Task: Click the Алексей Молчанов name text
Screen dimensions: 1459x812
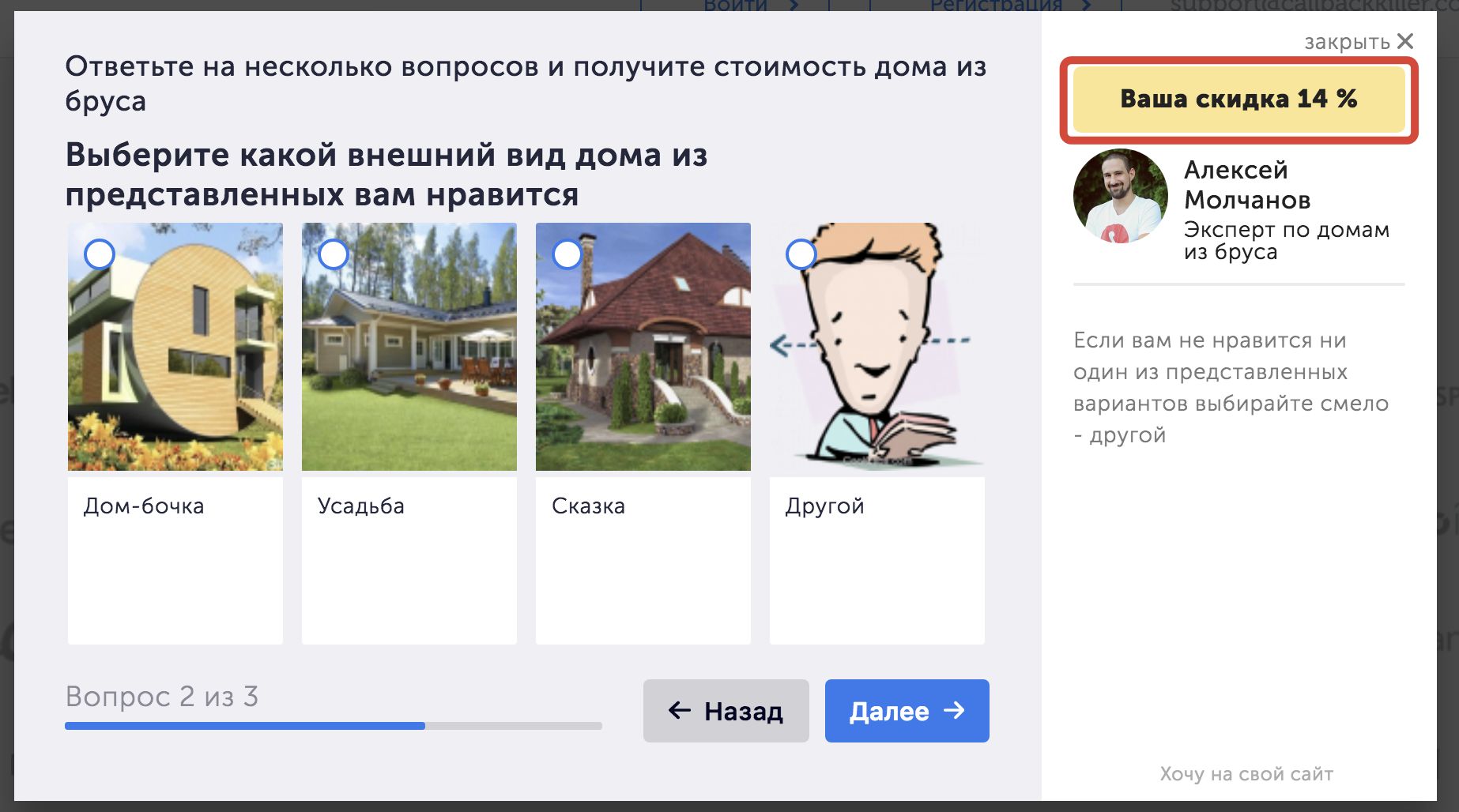Action: click(x=1247, y=185)
